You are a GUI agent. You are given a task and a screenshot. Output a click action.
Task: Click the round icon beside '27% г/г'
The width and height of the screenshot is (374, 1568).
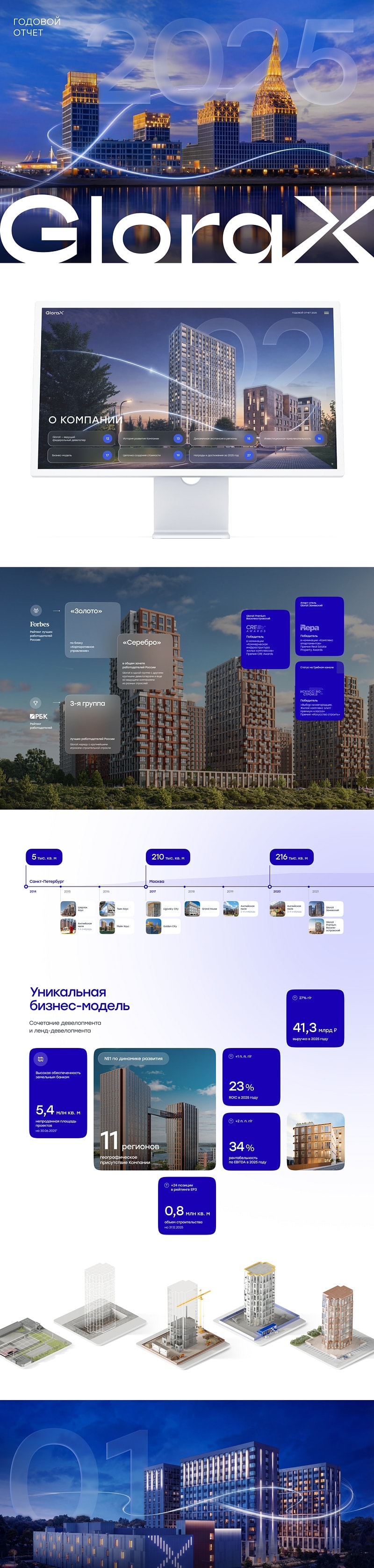(x=295, y=997)
